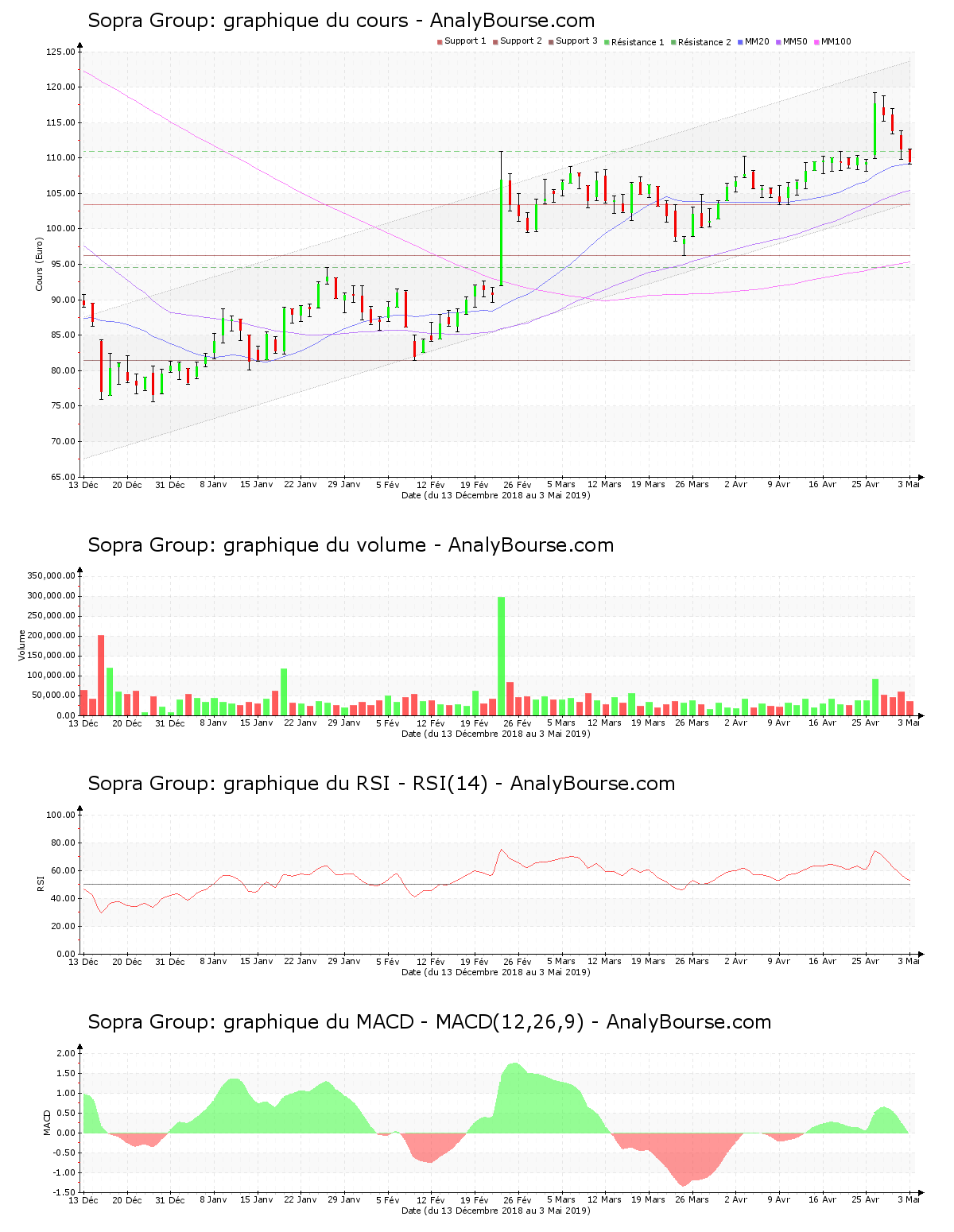Click the MM20 blue legend swatch

click(740, 42)
